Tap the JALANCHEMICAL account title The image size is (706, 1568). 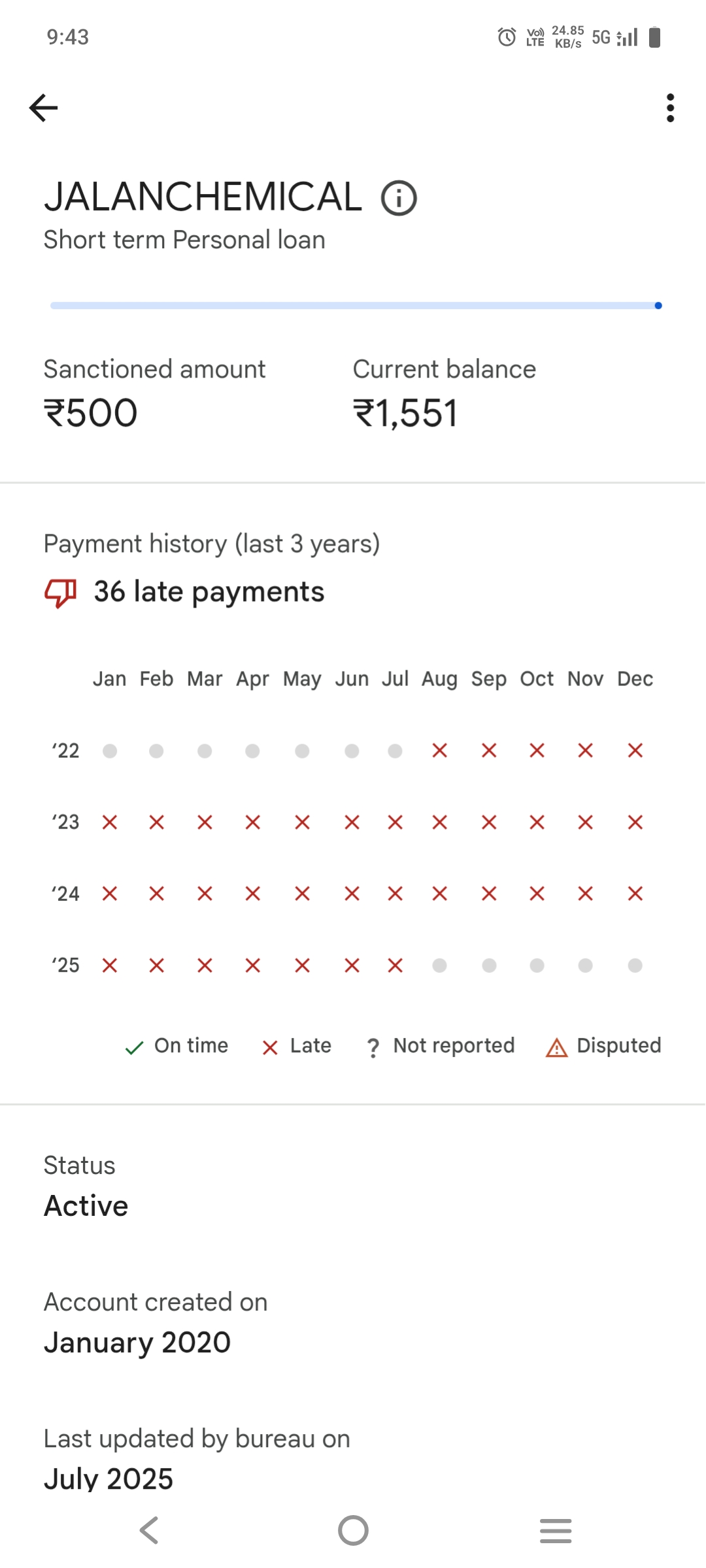[x=203, y=197]
